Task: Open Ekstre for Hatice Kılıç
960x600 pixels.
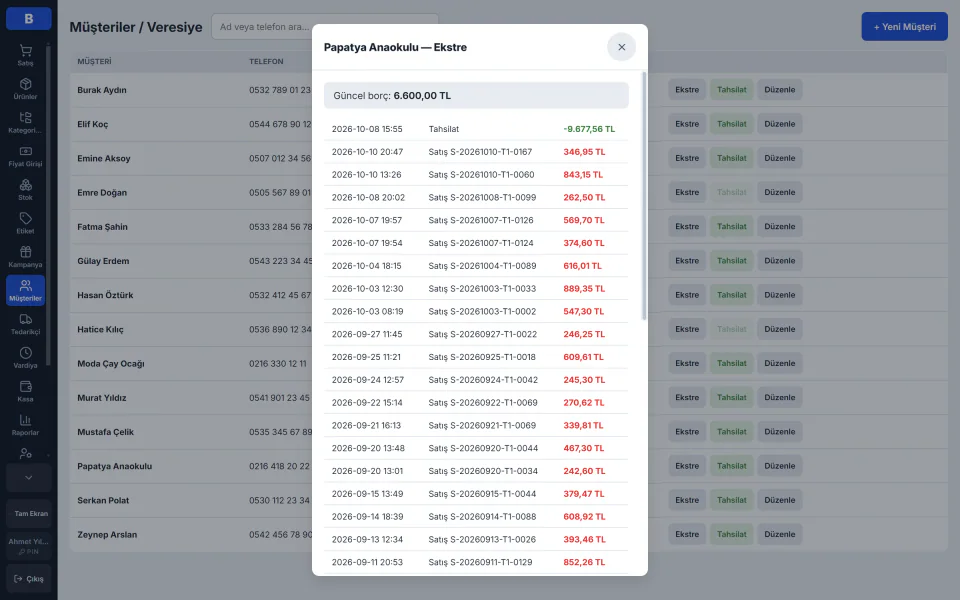Action: 687,329
